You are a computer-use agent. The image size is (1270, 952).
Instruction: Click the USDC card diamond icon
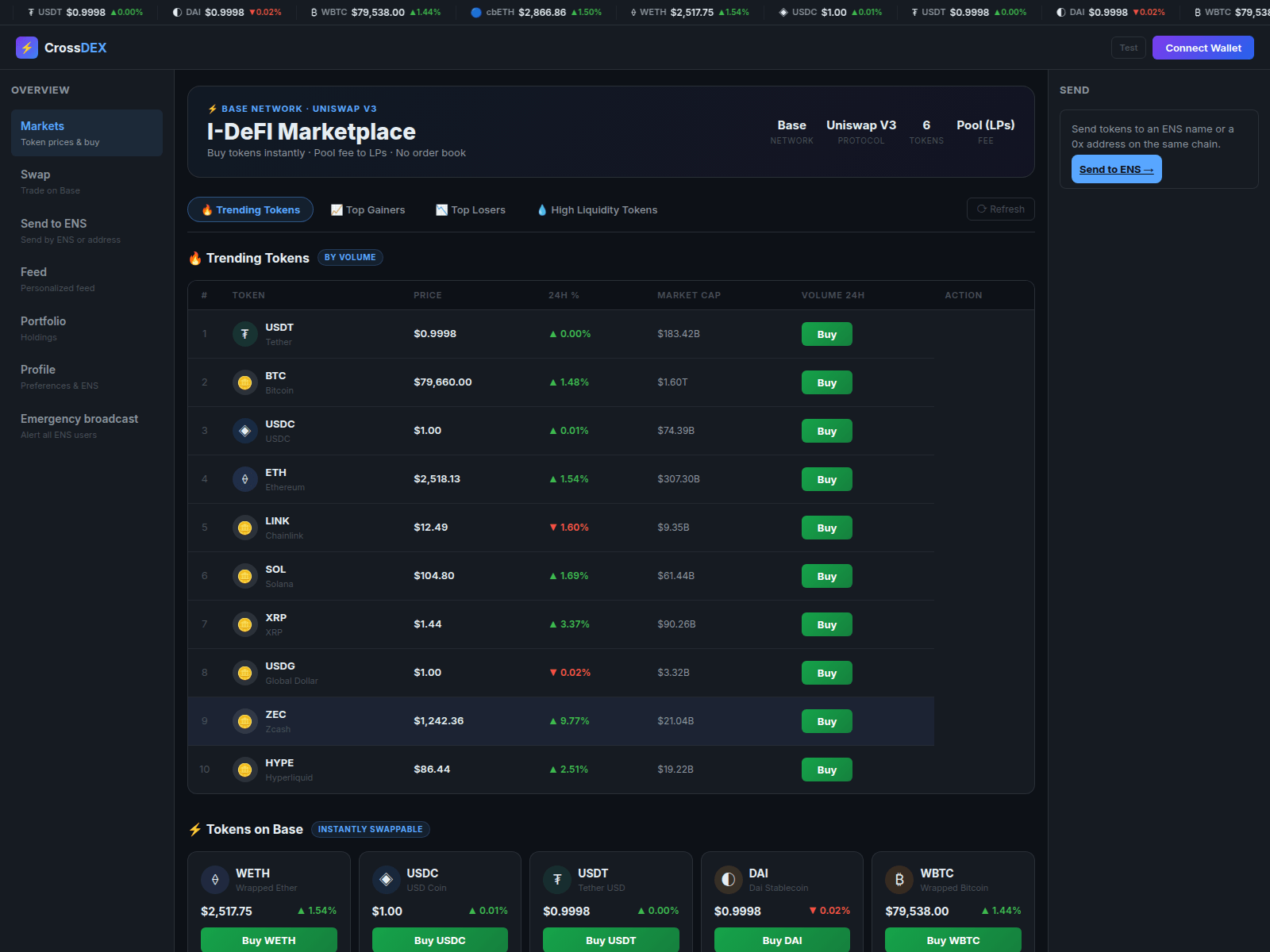click(x=387, y=880)
